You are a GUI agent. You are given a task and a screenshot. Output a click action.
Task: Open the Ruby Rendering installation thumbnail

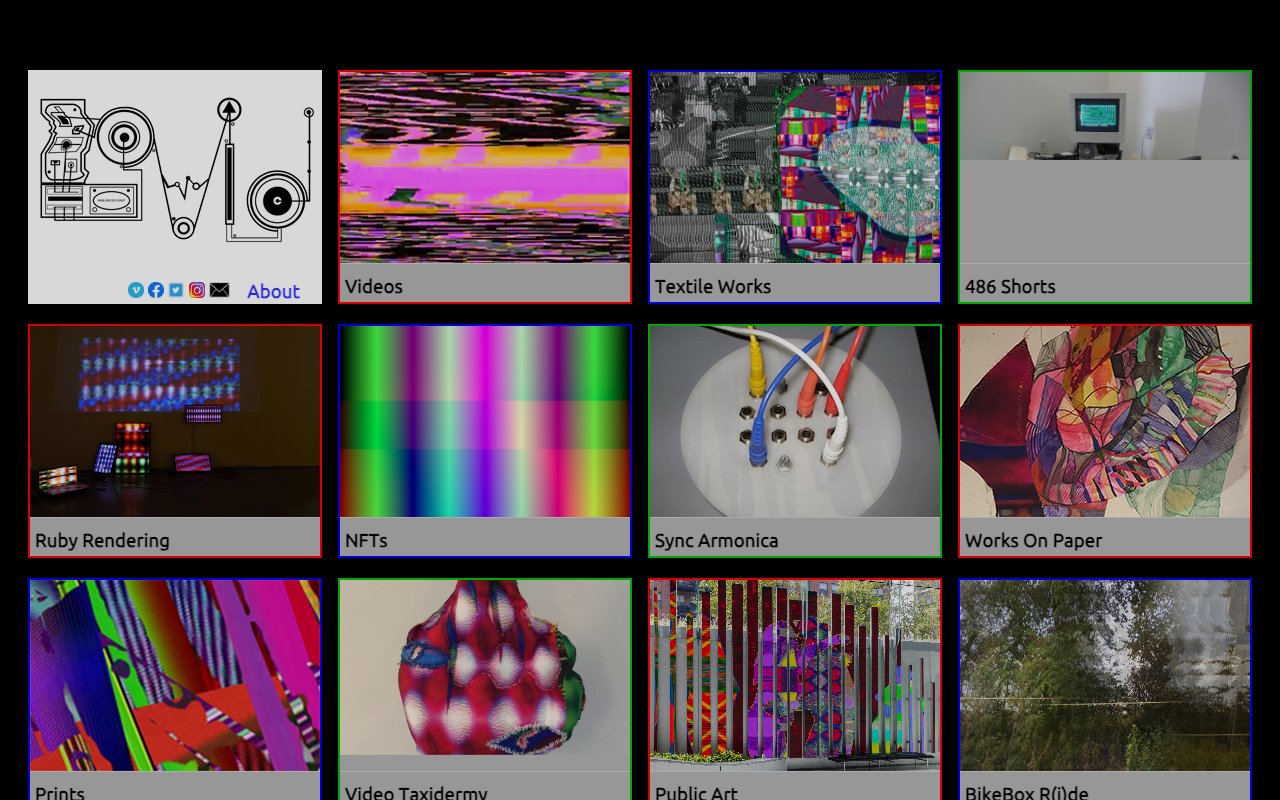(x=175, y=421)
